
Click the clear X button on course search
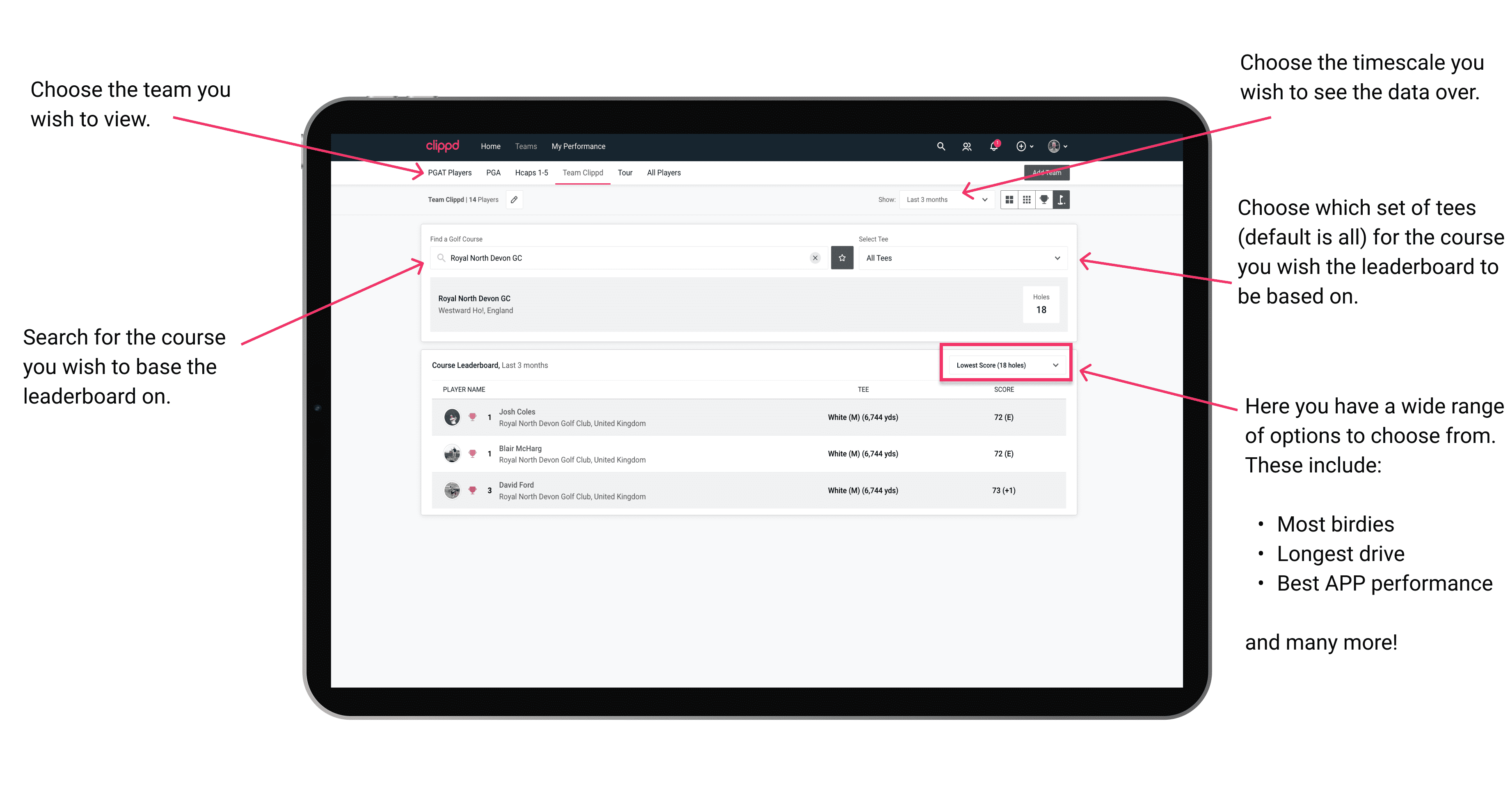pos(814,259)
